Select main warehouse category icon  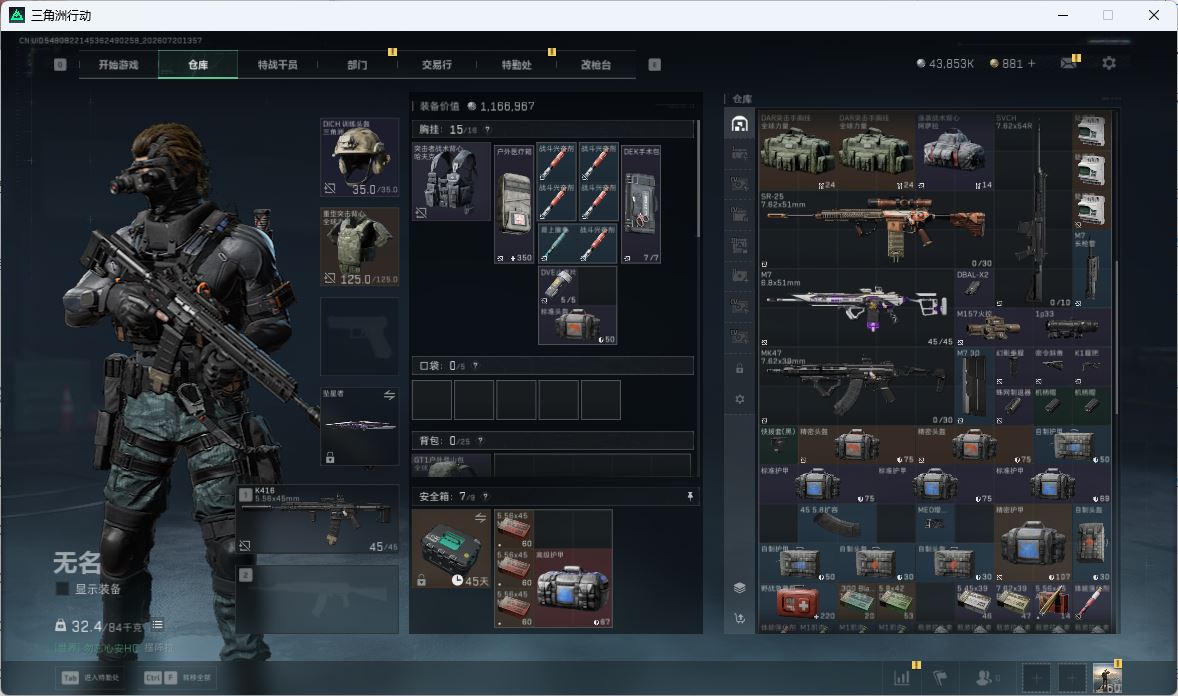739,124
